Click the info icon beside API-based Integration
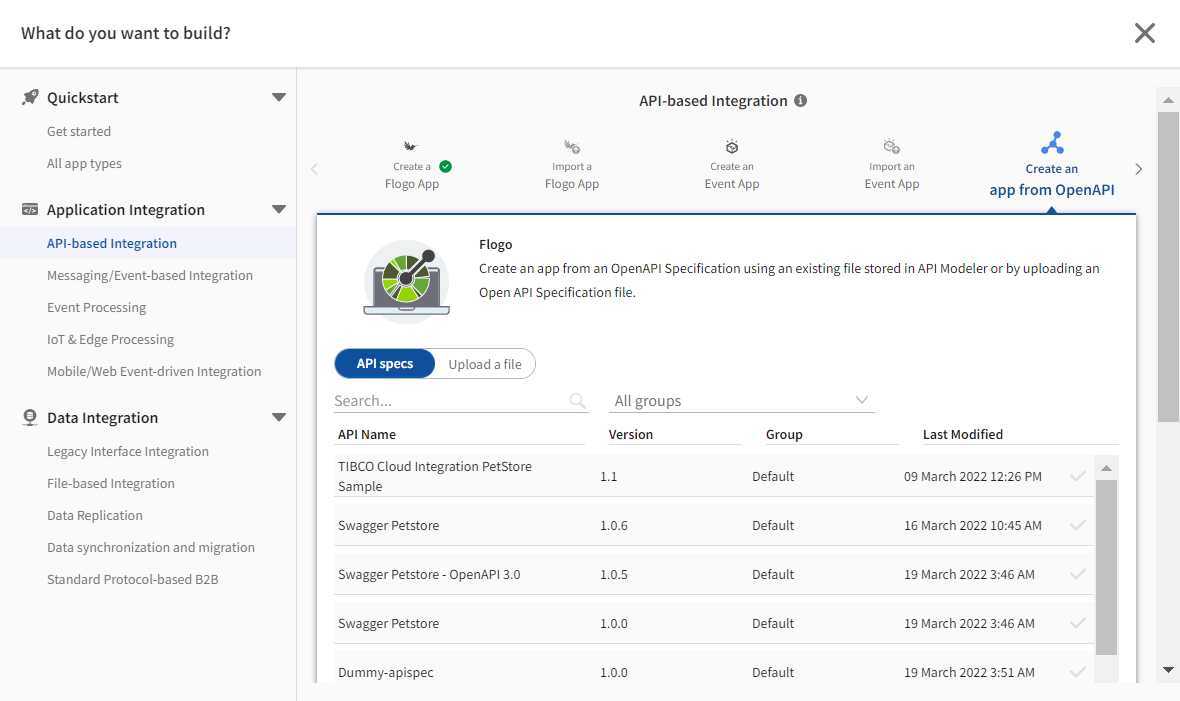The width and height of the screenshot is (1180, 701). tap(800, 101)
